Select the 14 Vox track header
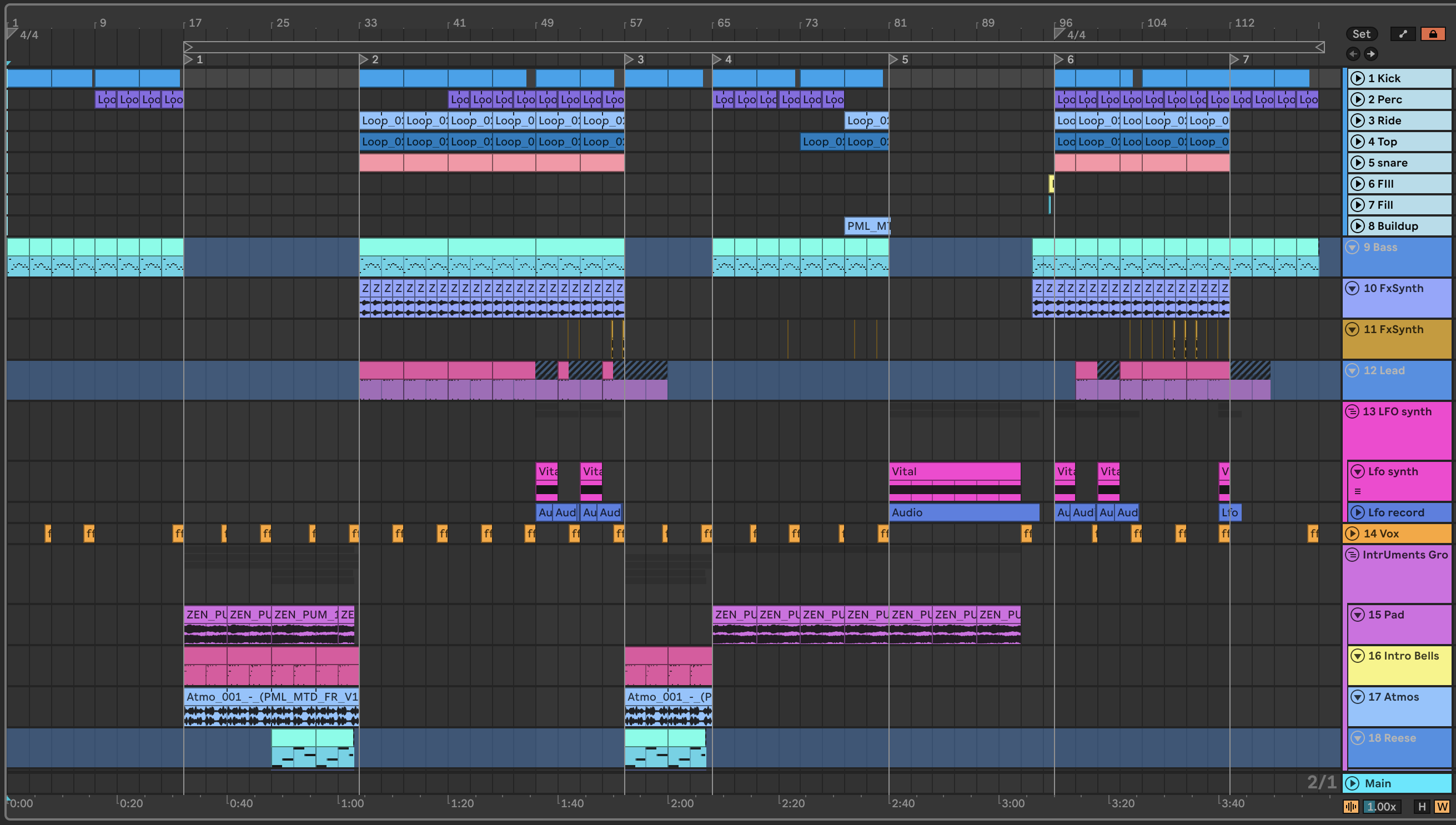 1400,533
